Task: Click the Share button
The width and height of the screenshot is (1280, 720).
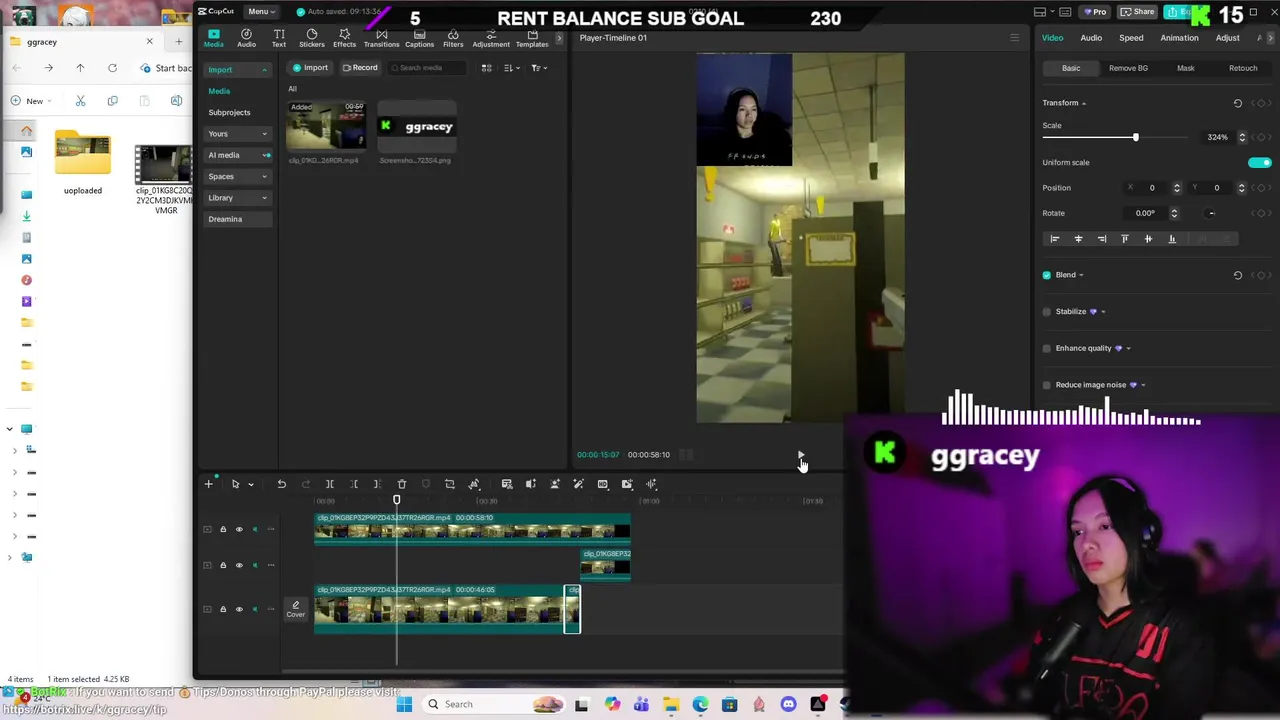Action: point(1138,12)
